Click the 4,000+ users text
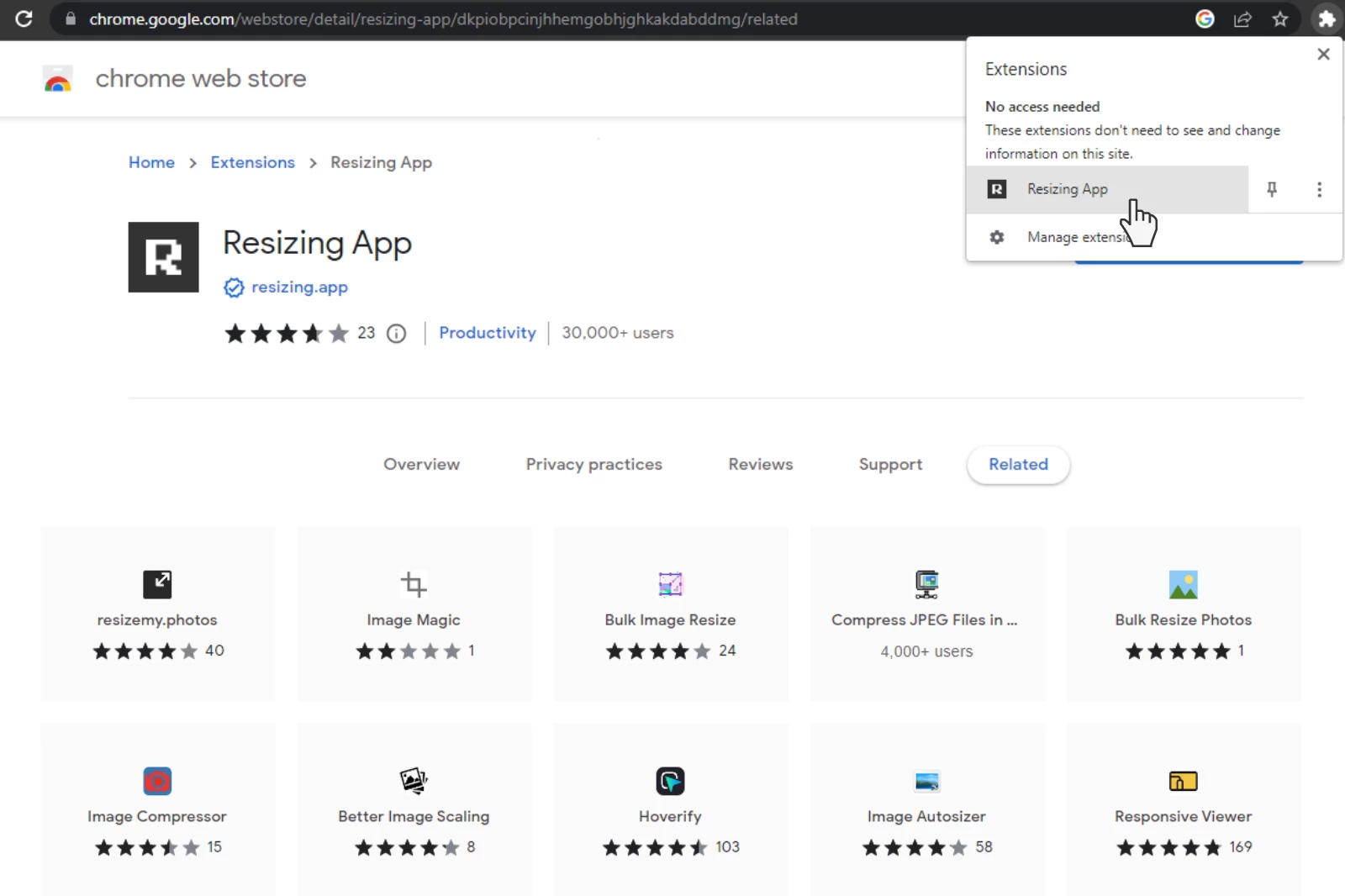This screenshot has height=896, width=1345. click(x=926, y=651)
